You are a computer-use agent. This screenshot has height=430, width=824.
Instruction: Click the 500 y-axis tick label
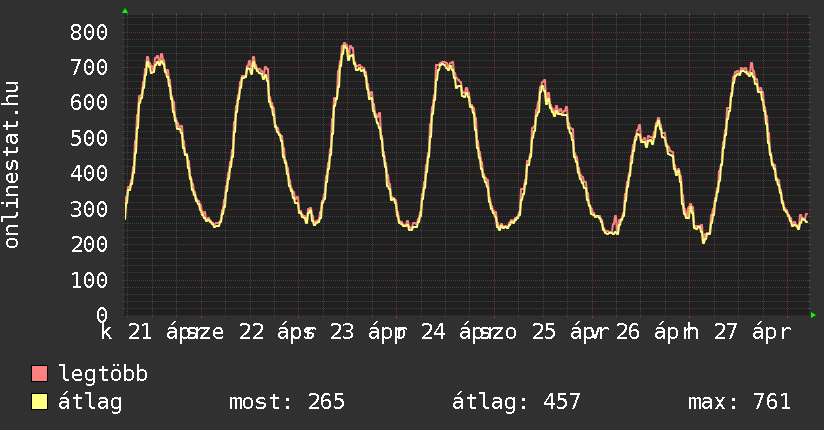pos(89,138)
